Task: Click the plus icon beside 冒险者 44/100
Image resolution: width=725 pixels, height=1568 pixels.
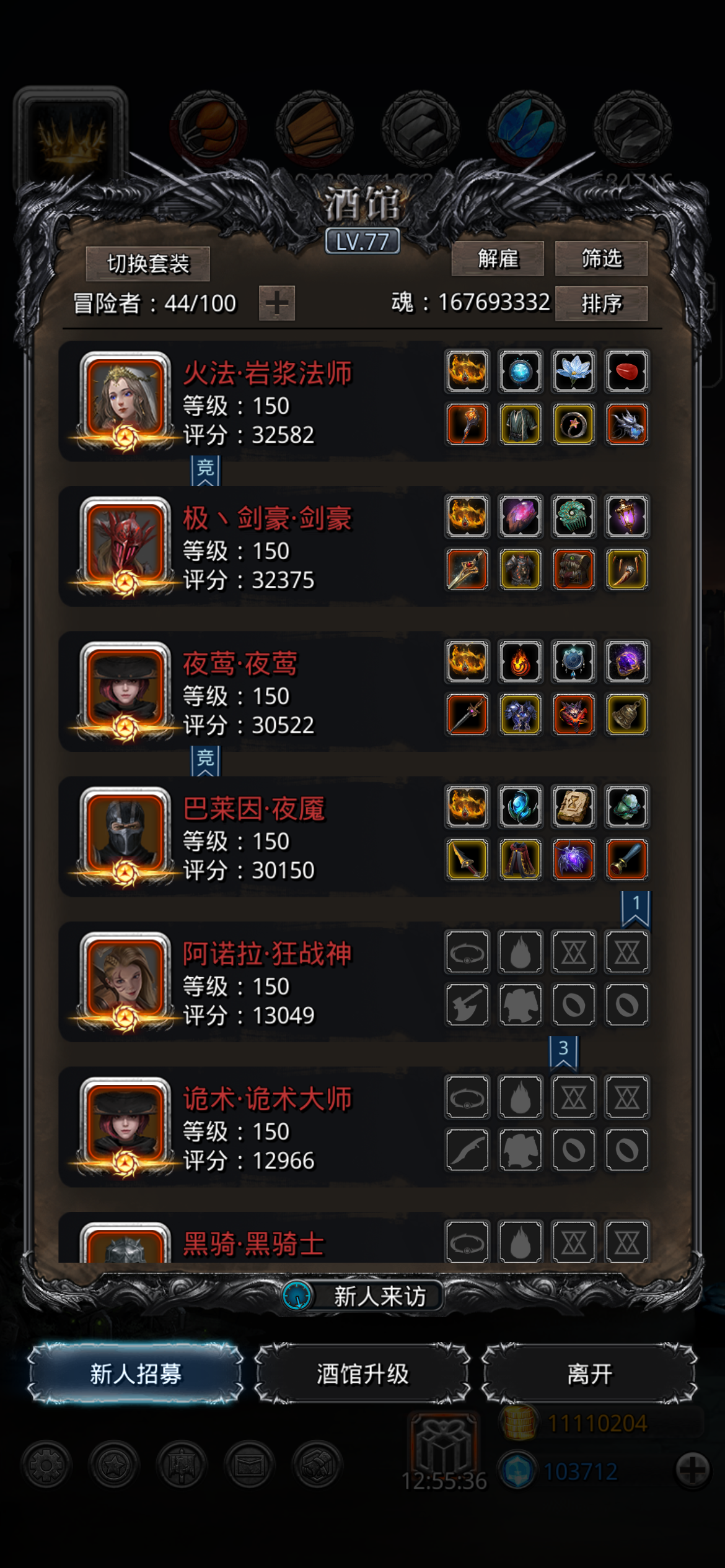Action: point(276,303)
